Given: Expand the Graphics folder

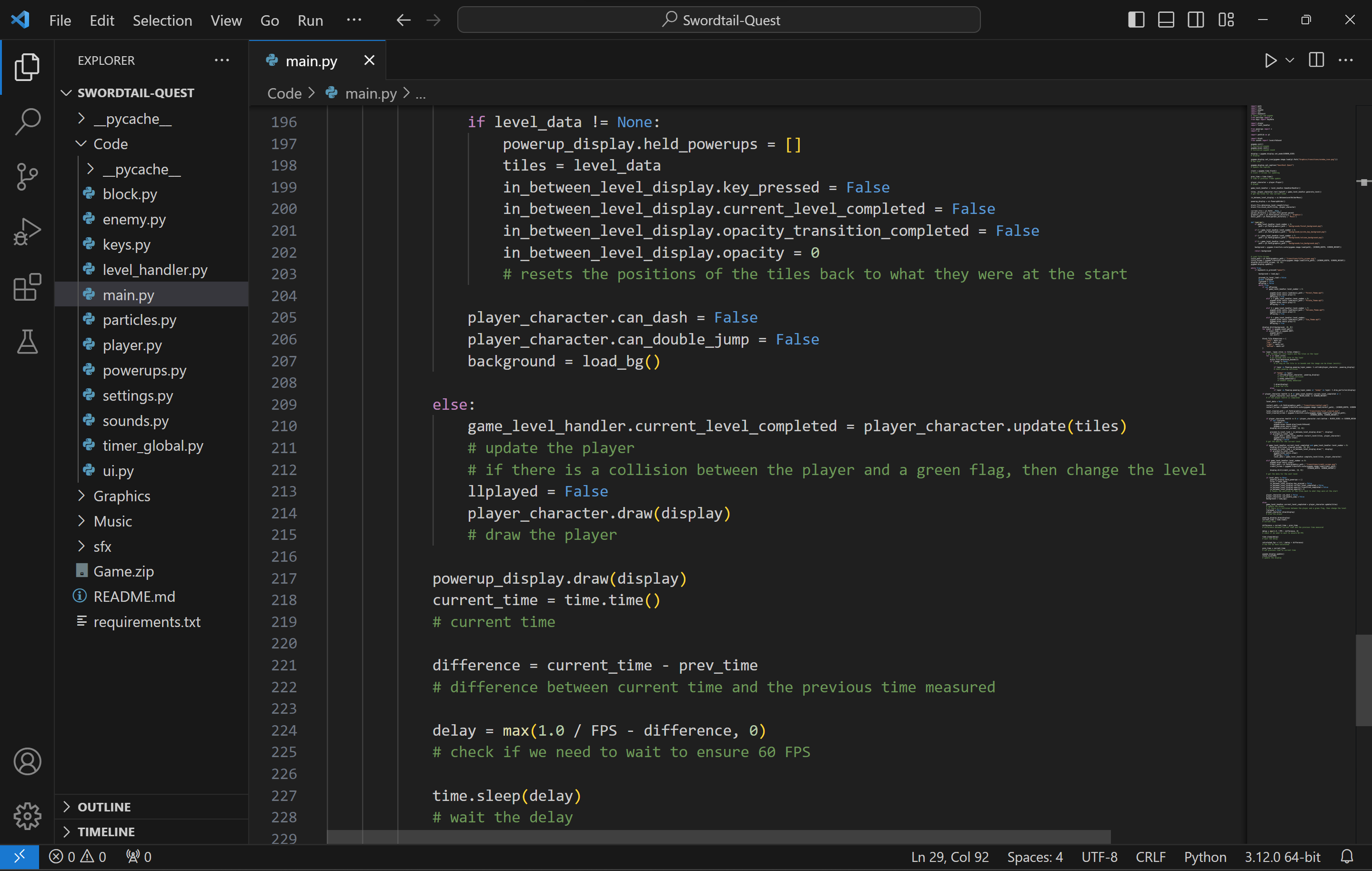Looking at the screenshot, I should [121, 496].
